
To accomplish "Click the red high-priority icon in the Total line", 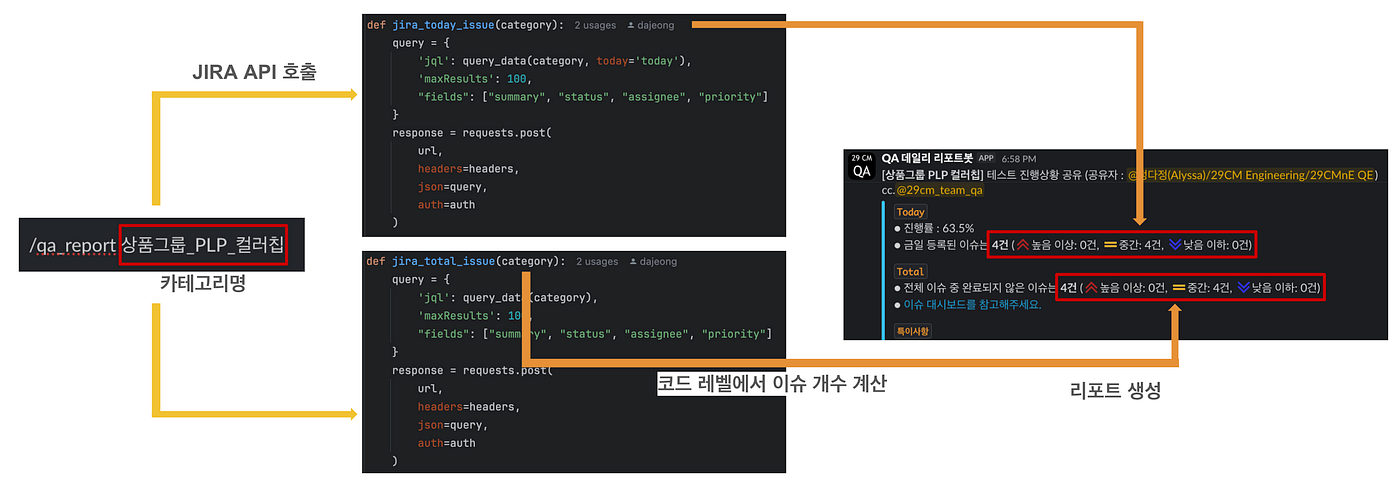I will (1090, 288).
